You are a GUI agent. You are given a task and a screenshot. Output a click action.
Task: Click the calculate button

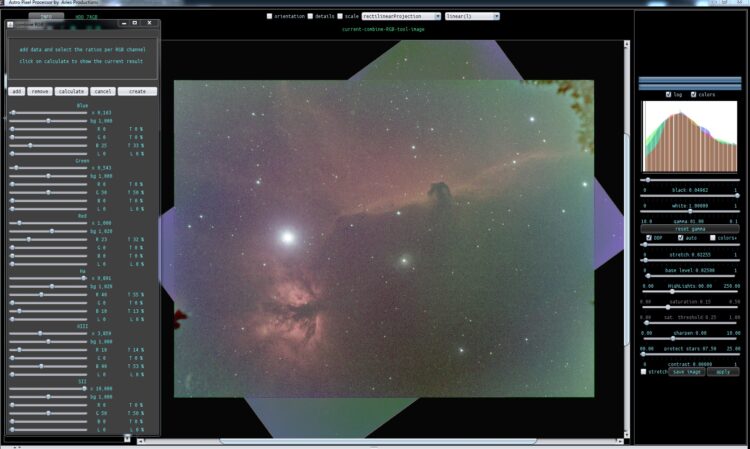pos(71,91)
